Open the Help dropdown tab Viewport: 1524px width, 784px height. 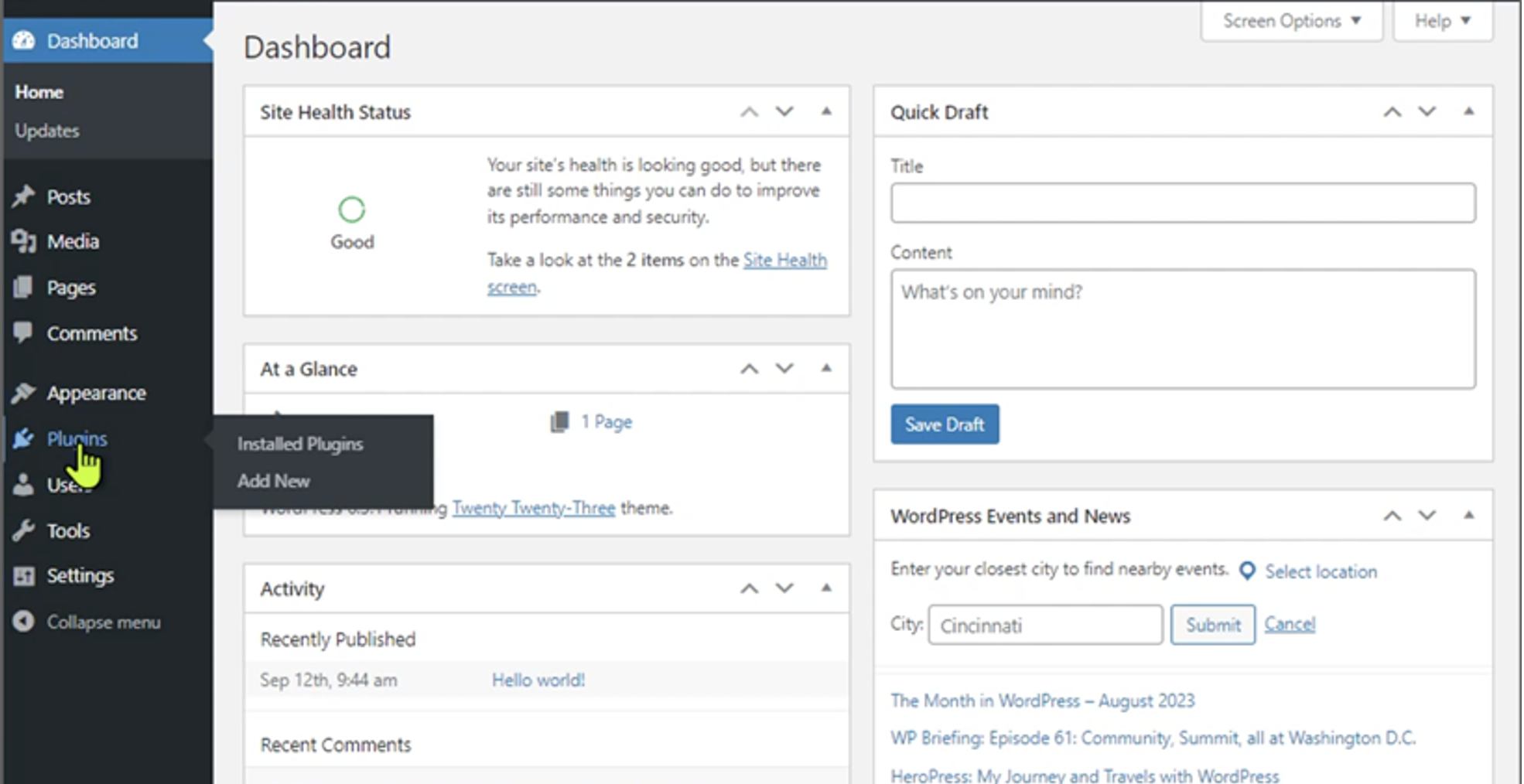(1443, 21)
